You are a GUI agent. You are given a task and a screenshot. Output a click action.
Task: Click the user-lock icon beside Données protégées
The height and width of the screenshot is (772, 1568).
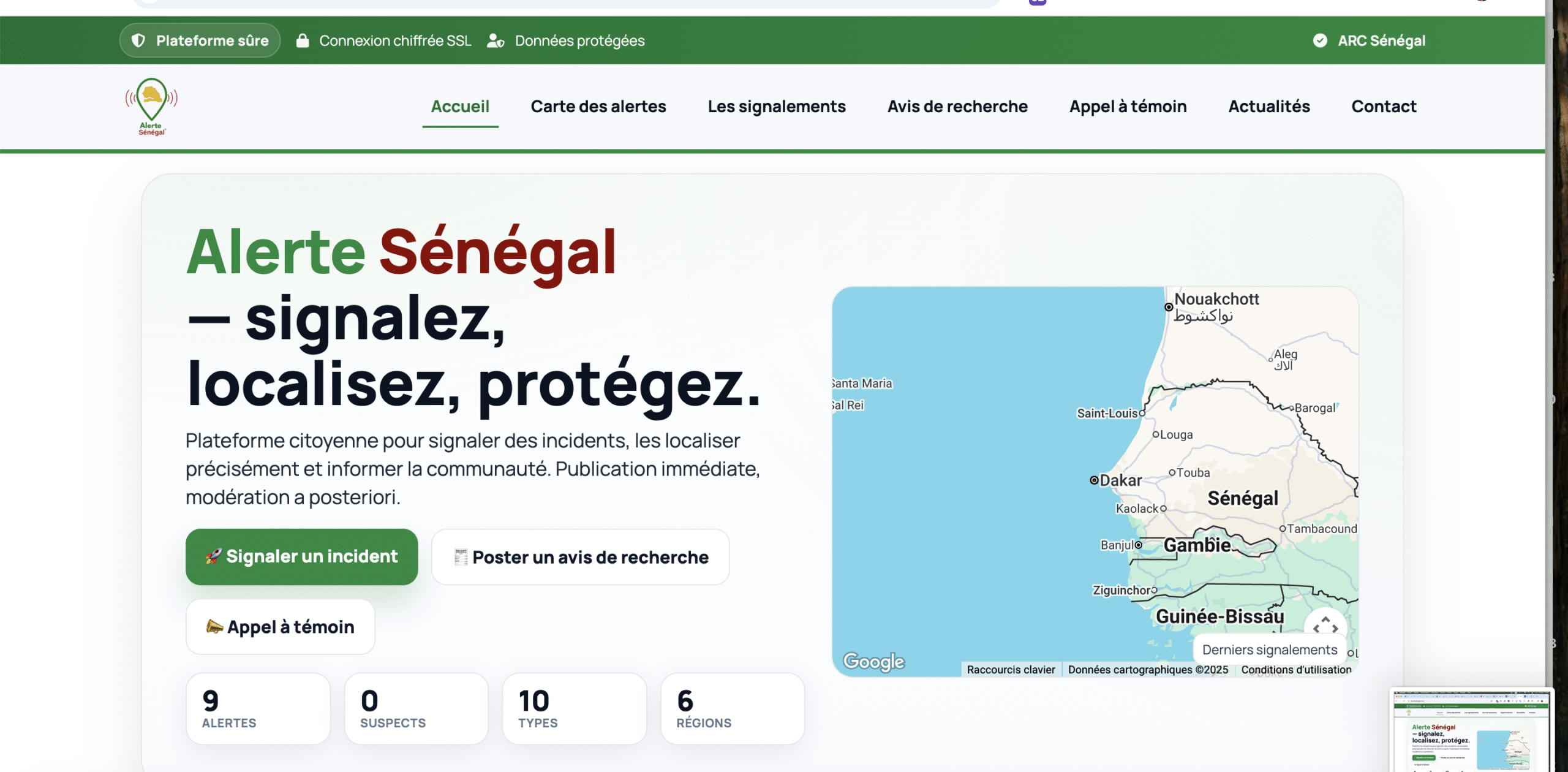(495, 40)
